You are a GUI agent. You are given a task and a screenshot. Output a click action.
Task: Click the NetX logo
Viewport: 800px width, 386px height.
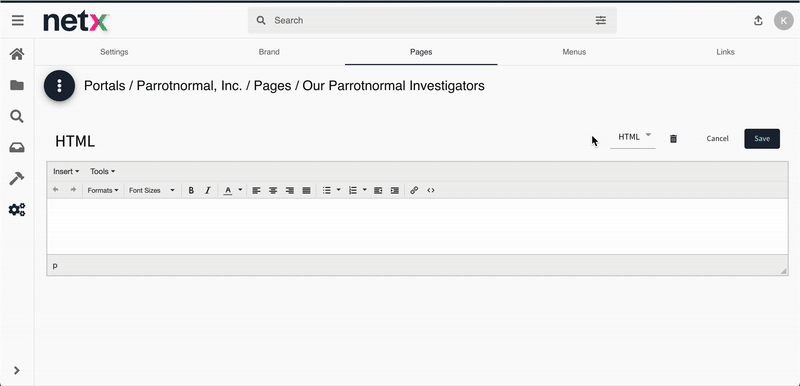(76, 21)
